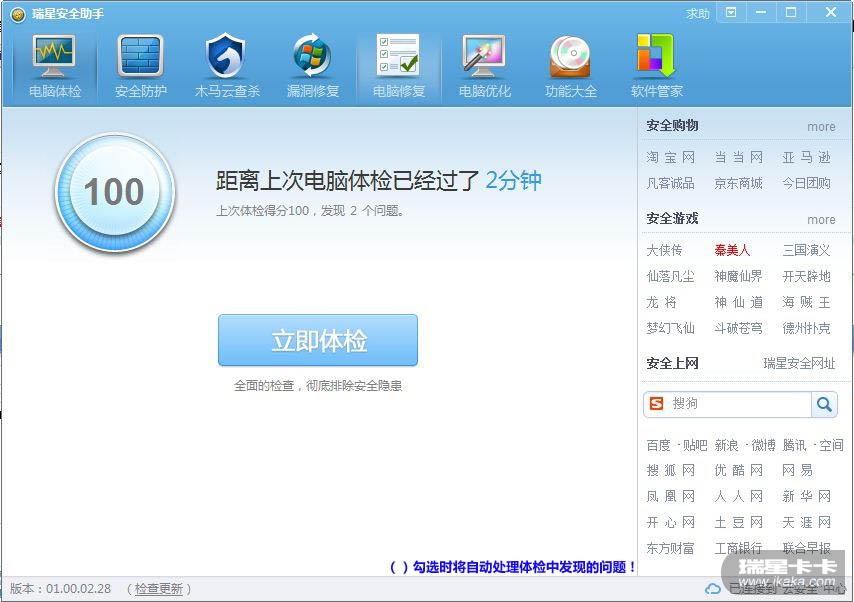The image size is (854, 602).
Task: Open the 大侠传 game link
Action: (x=664, y=251)
